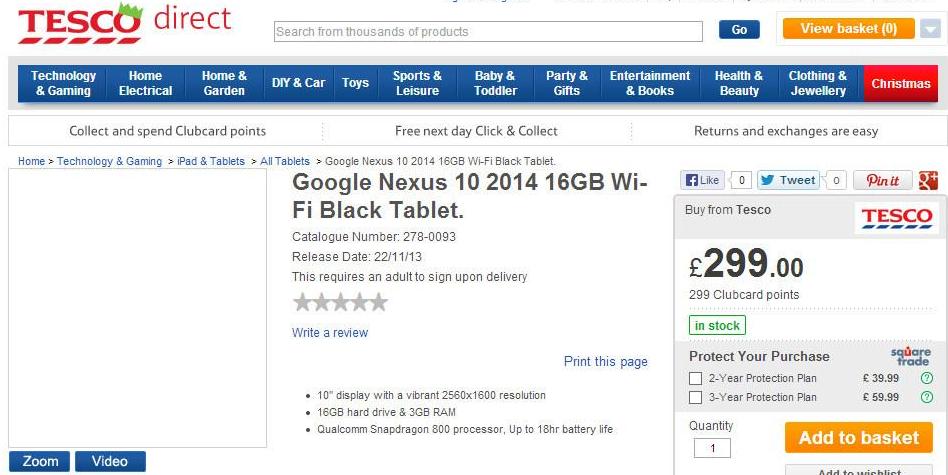Expand the basket dropdown arrow
This screenshot has width=948, height=475.
930,29
